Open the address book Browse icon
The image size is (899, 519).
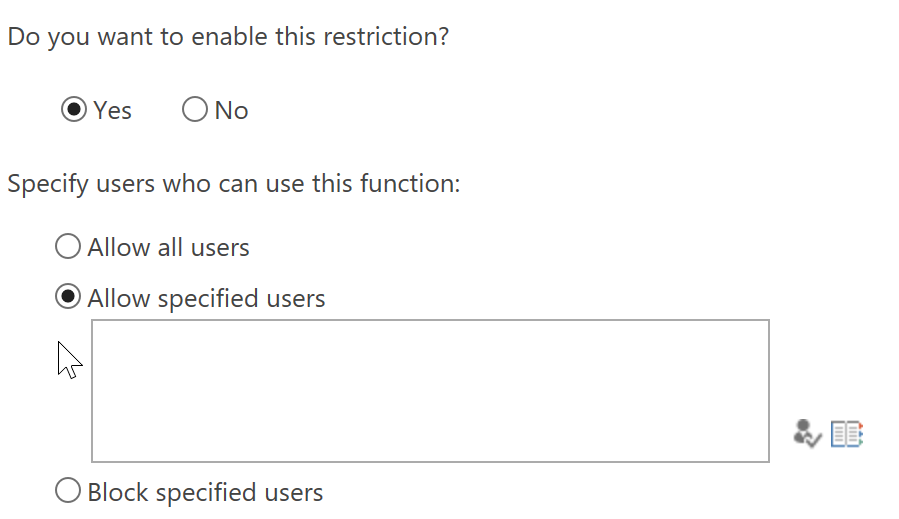click(x=847, y=434)
